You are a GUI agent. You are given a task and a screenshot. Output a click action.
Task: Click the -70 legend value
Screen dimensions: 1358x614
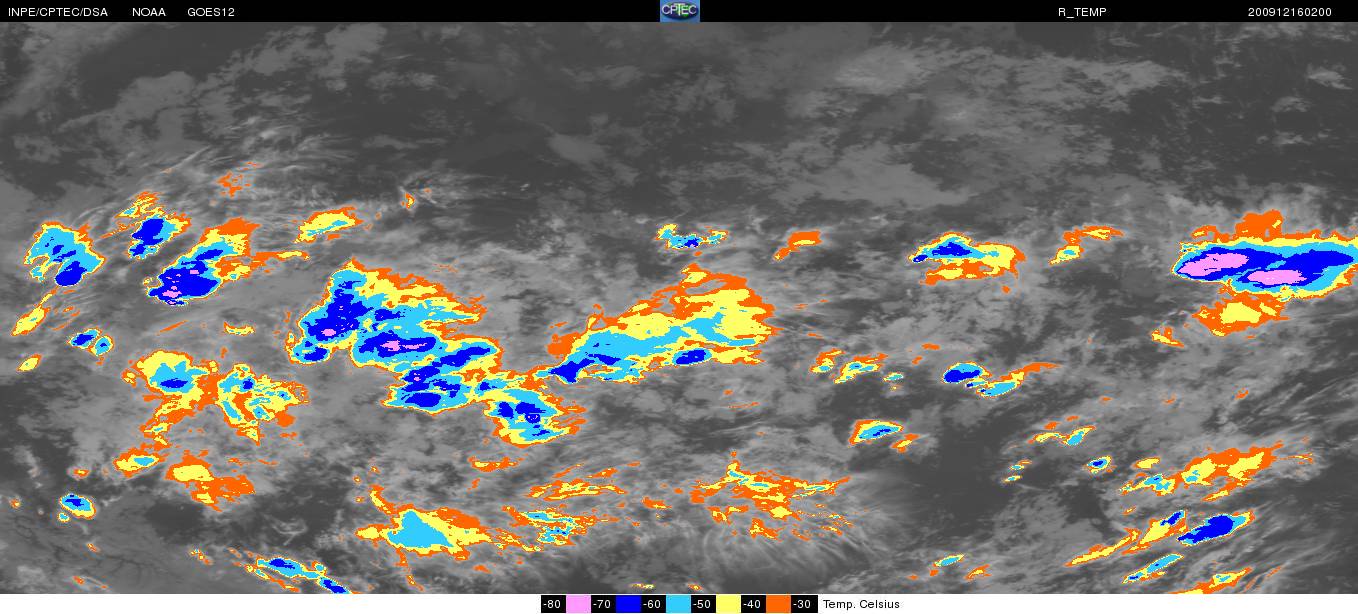click(603, 604)
